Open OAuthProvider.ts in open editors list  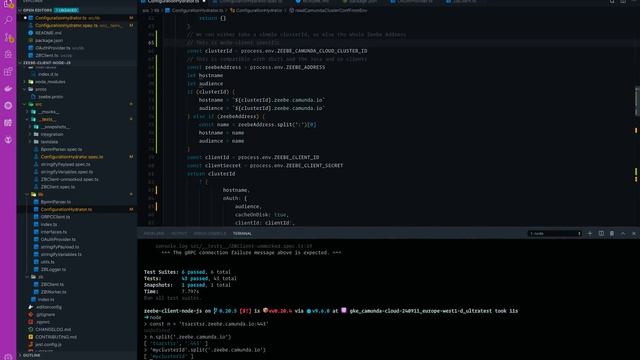tap(53, 48)
